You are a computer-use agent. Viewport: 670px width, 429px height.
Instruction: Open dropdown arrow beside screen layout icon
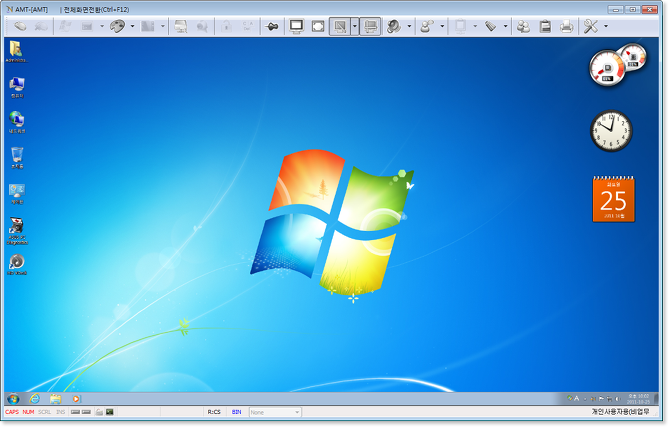[163, 26]
